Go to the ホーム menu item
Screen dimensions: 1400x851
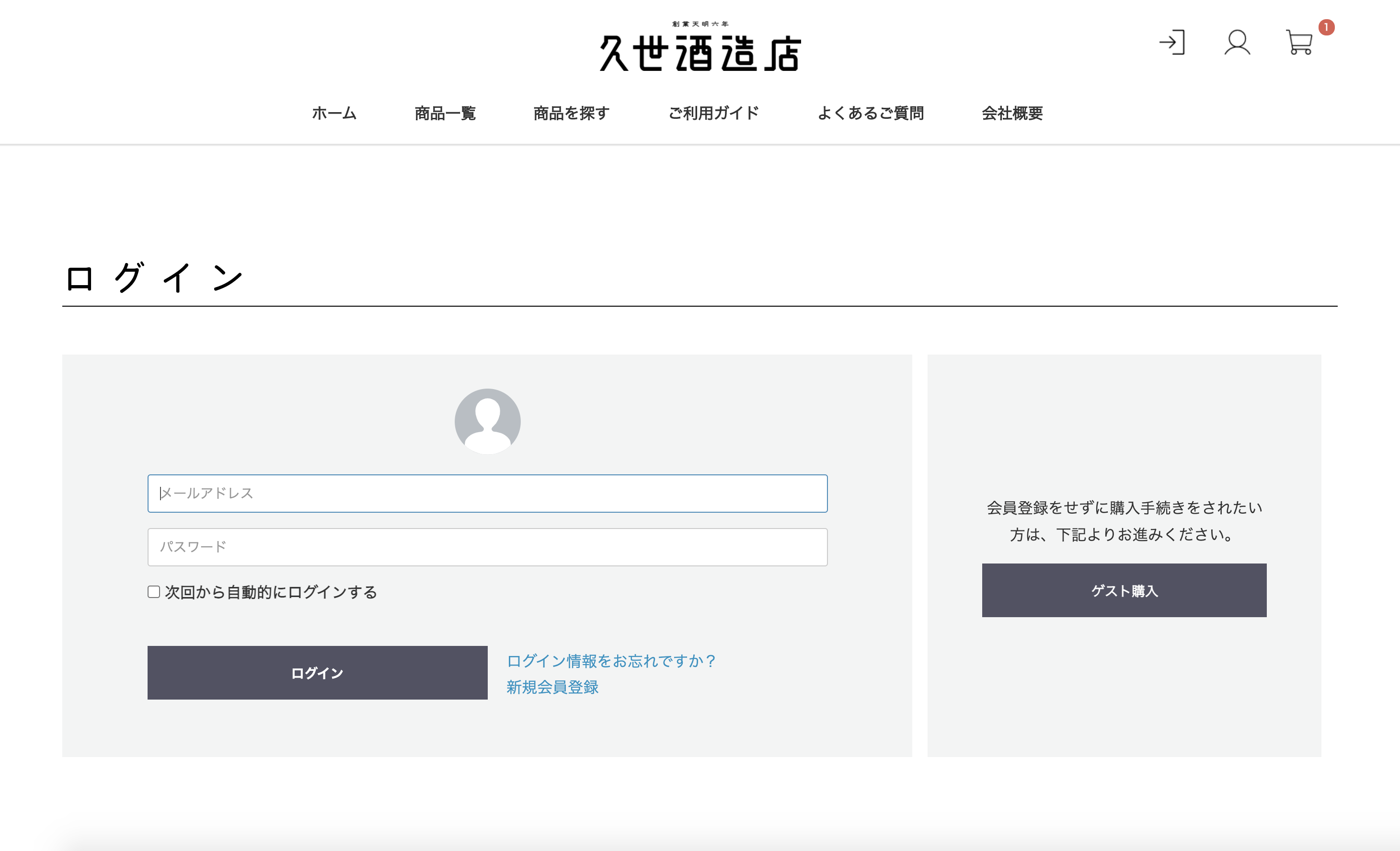pyautogui.click(x=334, y=113)
